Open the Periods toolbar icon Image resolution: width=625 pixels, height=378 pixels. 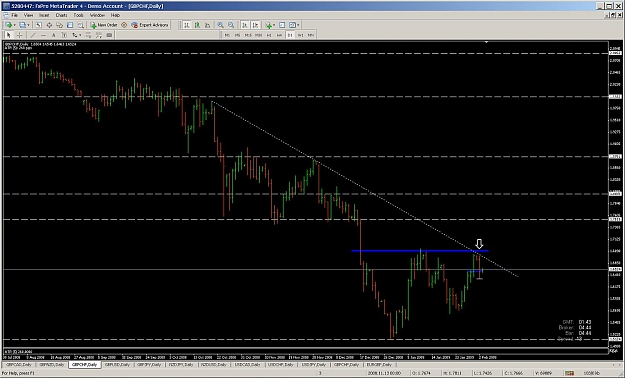click(282, 25)
